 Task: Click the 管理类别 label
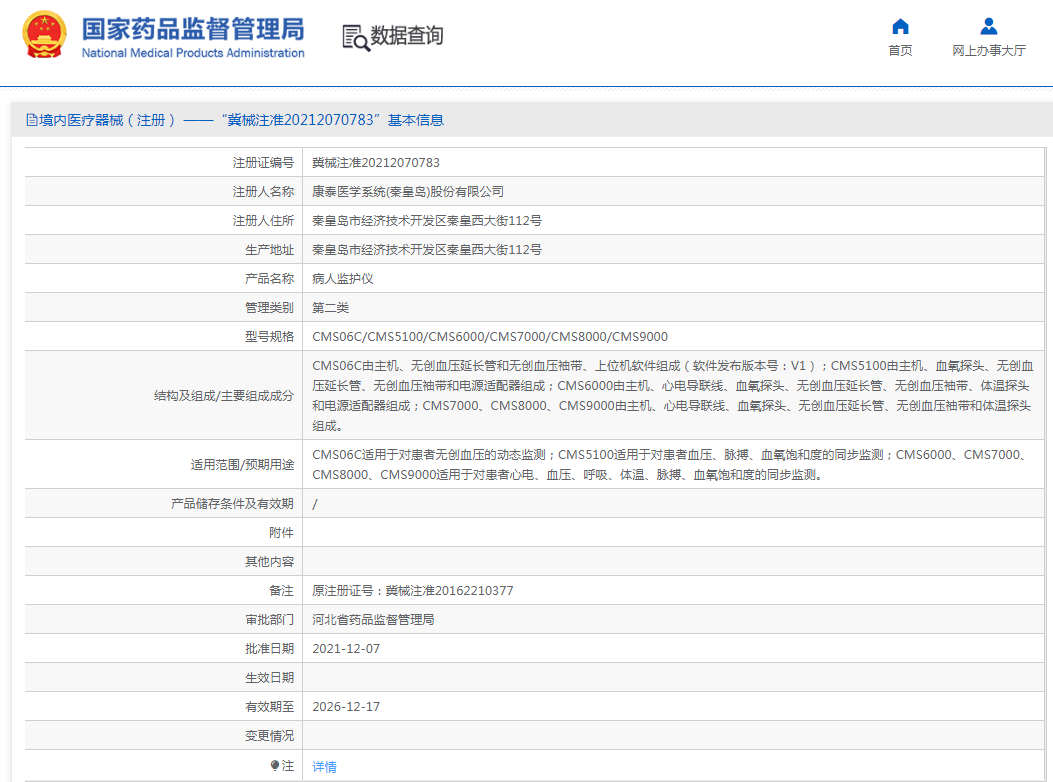coord(269,308)
